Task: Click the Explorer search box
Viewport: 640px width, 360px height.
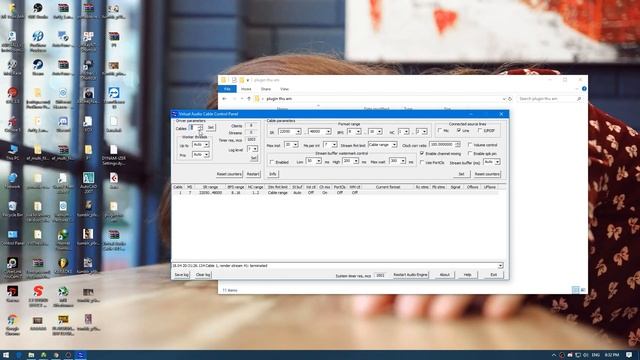Action: 549,99
